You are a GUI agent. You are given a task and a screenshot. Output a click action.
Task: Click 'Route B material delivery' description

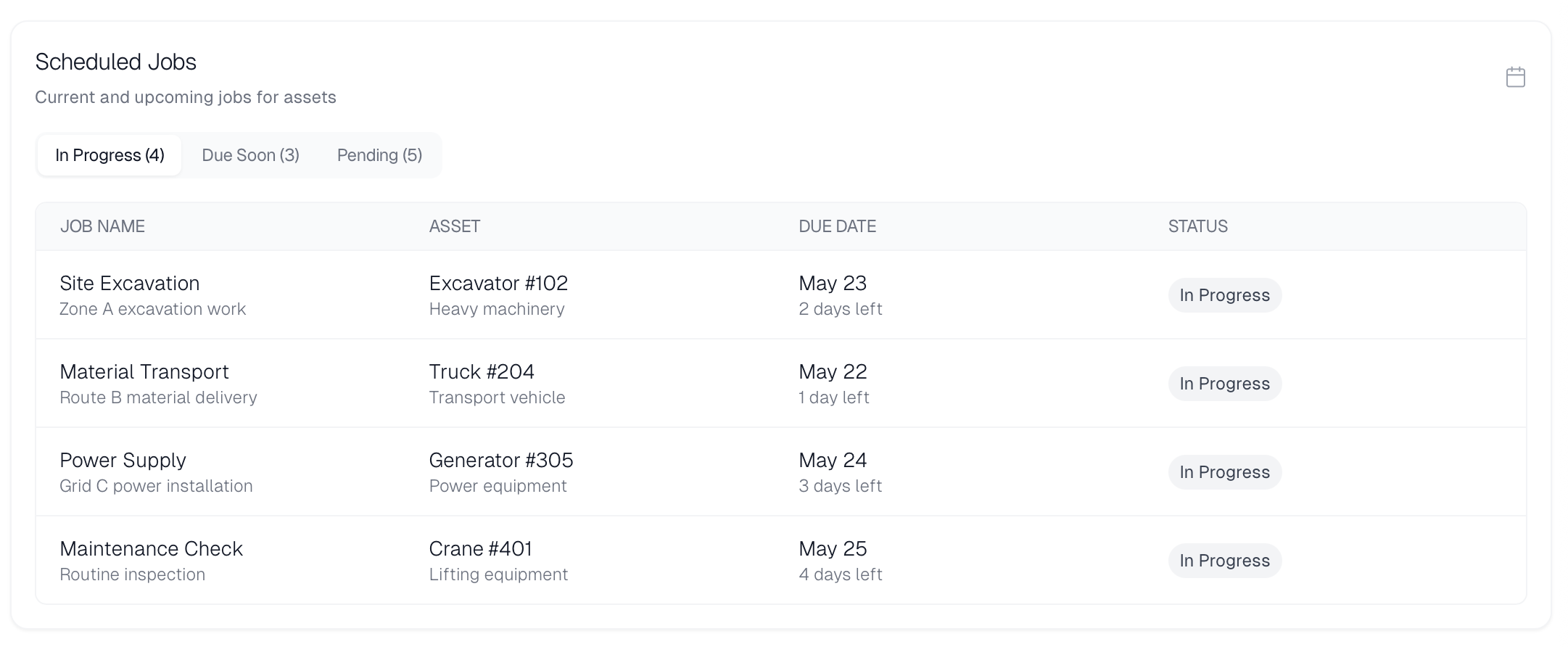point(158,397)
